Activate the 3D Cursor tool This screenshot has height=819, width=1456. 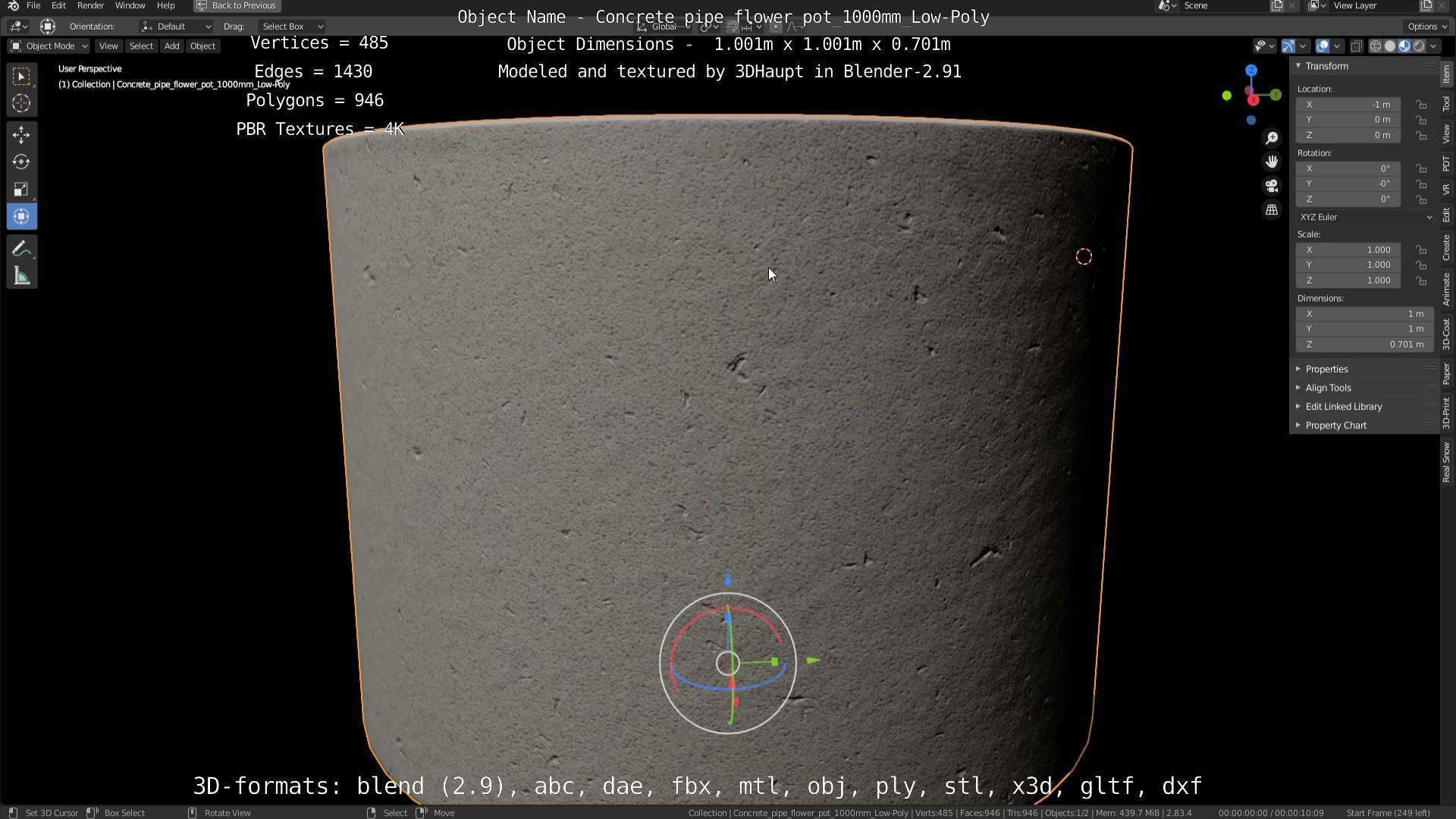(x=21, y=103)
